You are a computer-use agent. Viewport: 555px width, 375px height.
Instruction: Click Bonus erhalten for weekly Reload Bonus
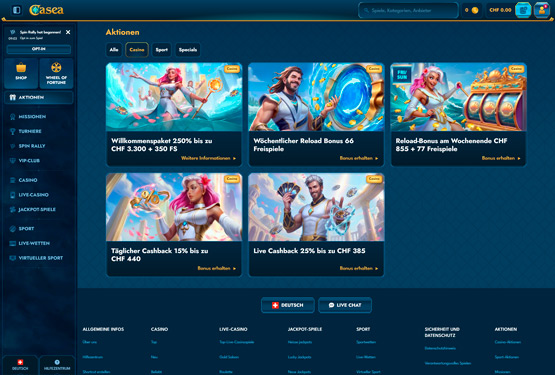coord(359,158)
